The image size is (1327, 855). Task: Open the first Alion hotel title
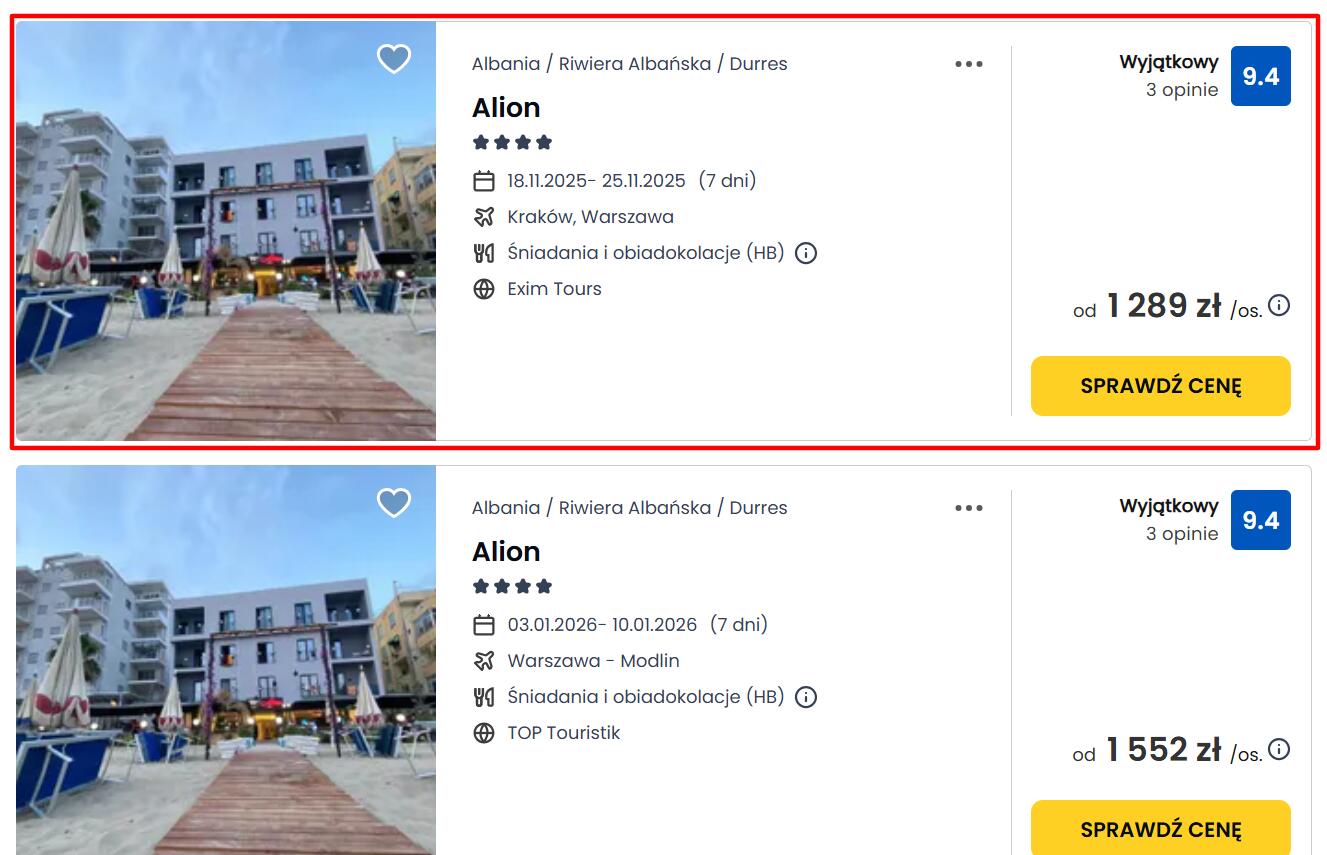[x=506, y=108]
